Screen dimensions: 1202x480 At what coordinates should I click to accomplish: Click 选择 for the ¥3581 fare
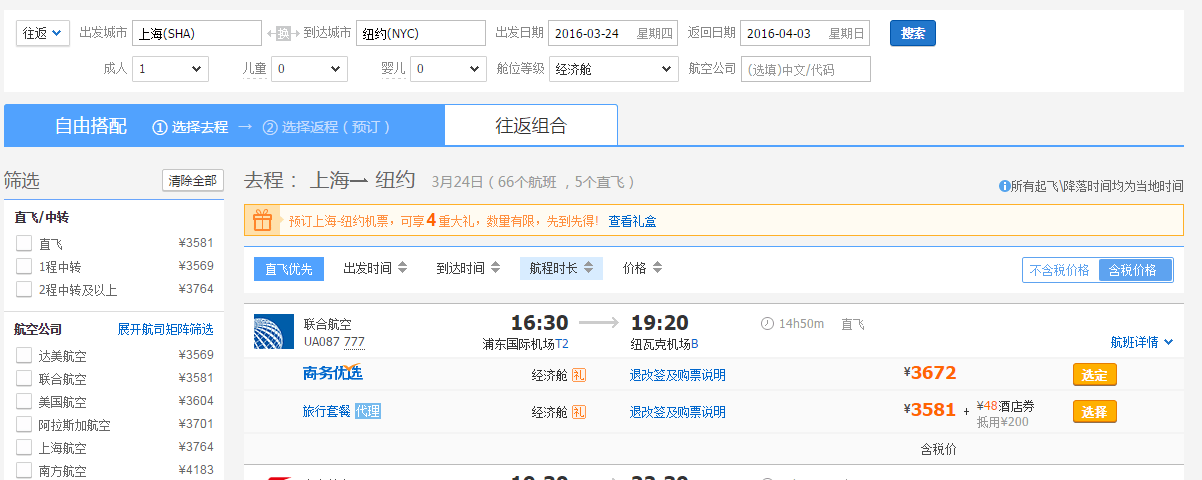(x=1095, y=412)
